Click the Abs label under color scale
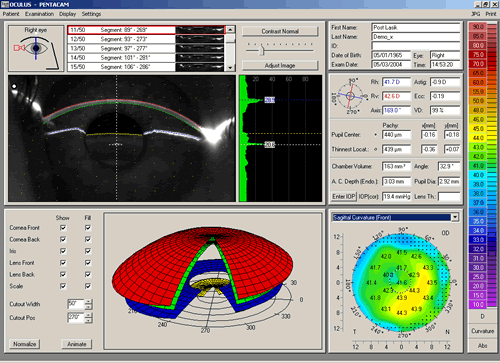This screenshot has width=500, height=363. [x=482, y=346]
